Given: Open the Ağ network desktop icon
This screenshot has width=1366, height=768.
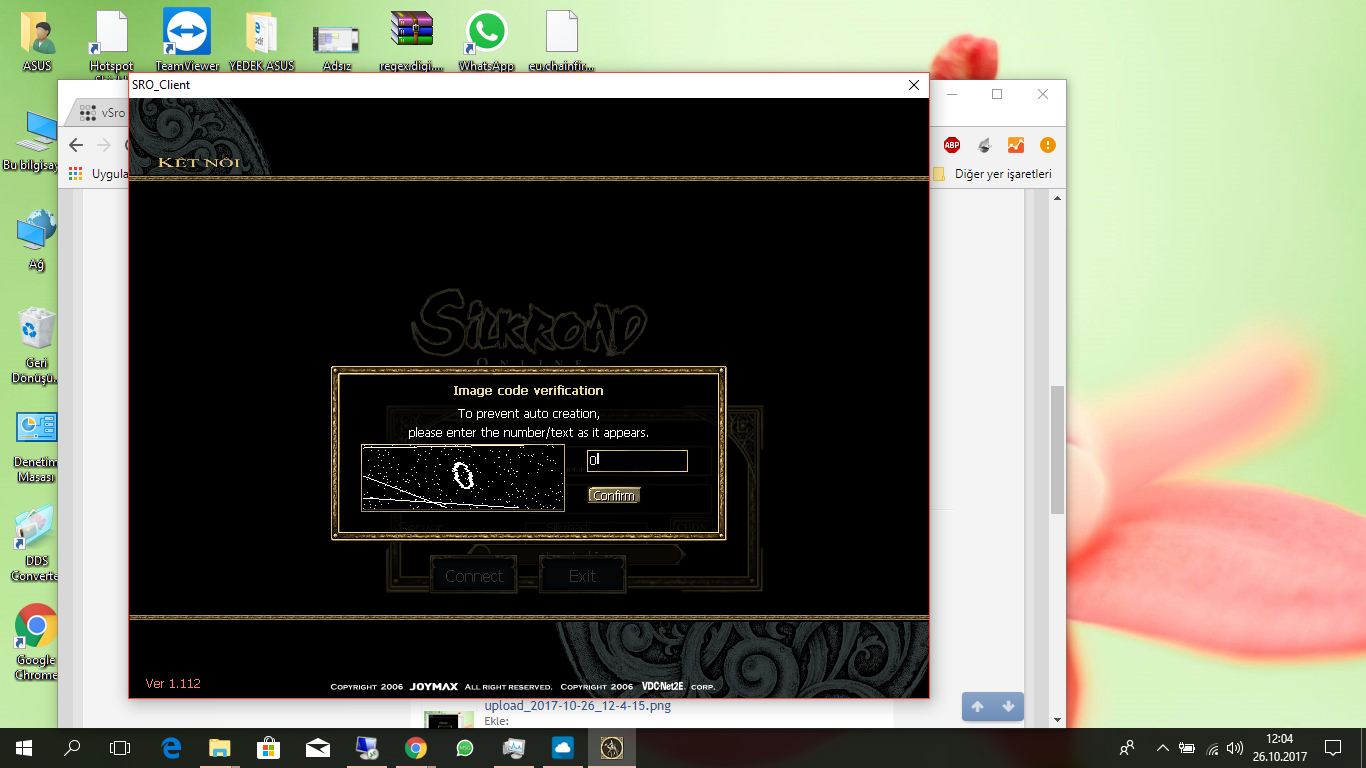Looking at the screenshot, I should point(37,240).
